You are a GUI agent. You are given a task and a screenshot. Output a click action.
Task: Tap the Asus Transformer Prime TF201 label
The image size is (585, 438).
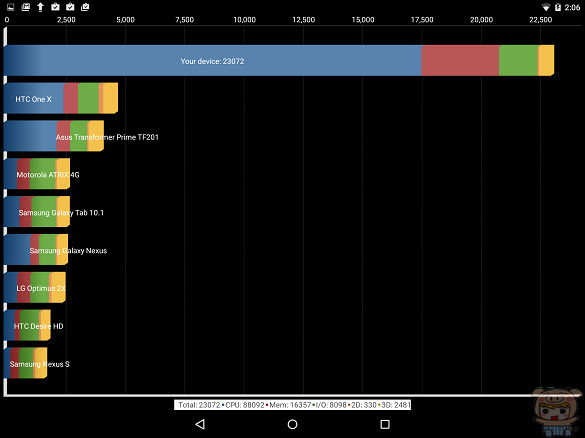[107, 137]
